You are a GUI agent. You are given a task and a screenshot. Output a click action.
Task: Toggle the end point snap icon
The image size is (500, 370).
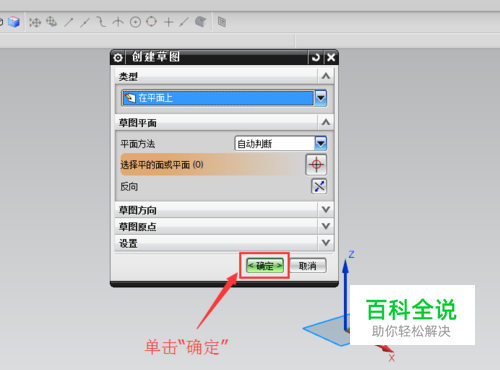click(x=69, y=22)
